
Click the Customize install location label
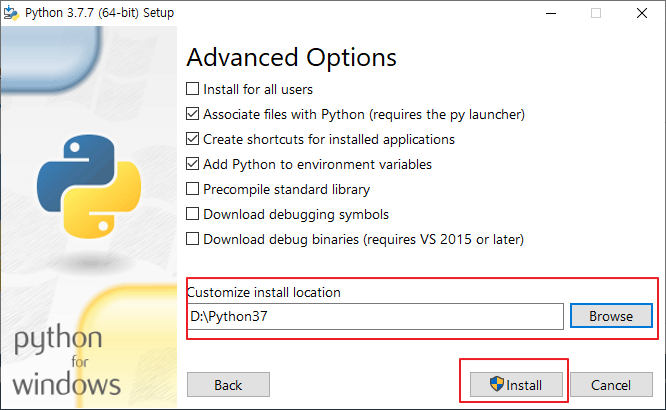pos(264,292)
